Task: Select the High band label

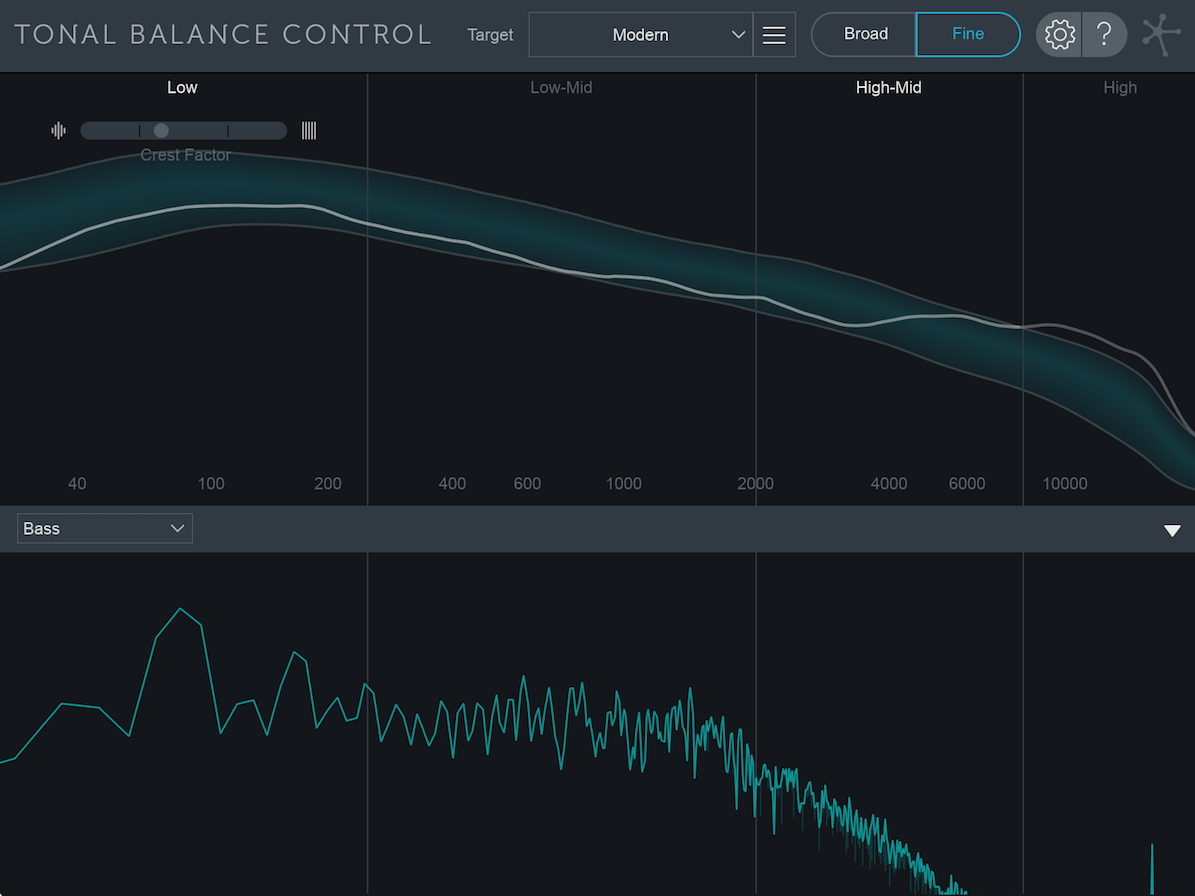Action: [1120, 88]
